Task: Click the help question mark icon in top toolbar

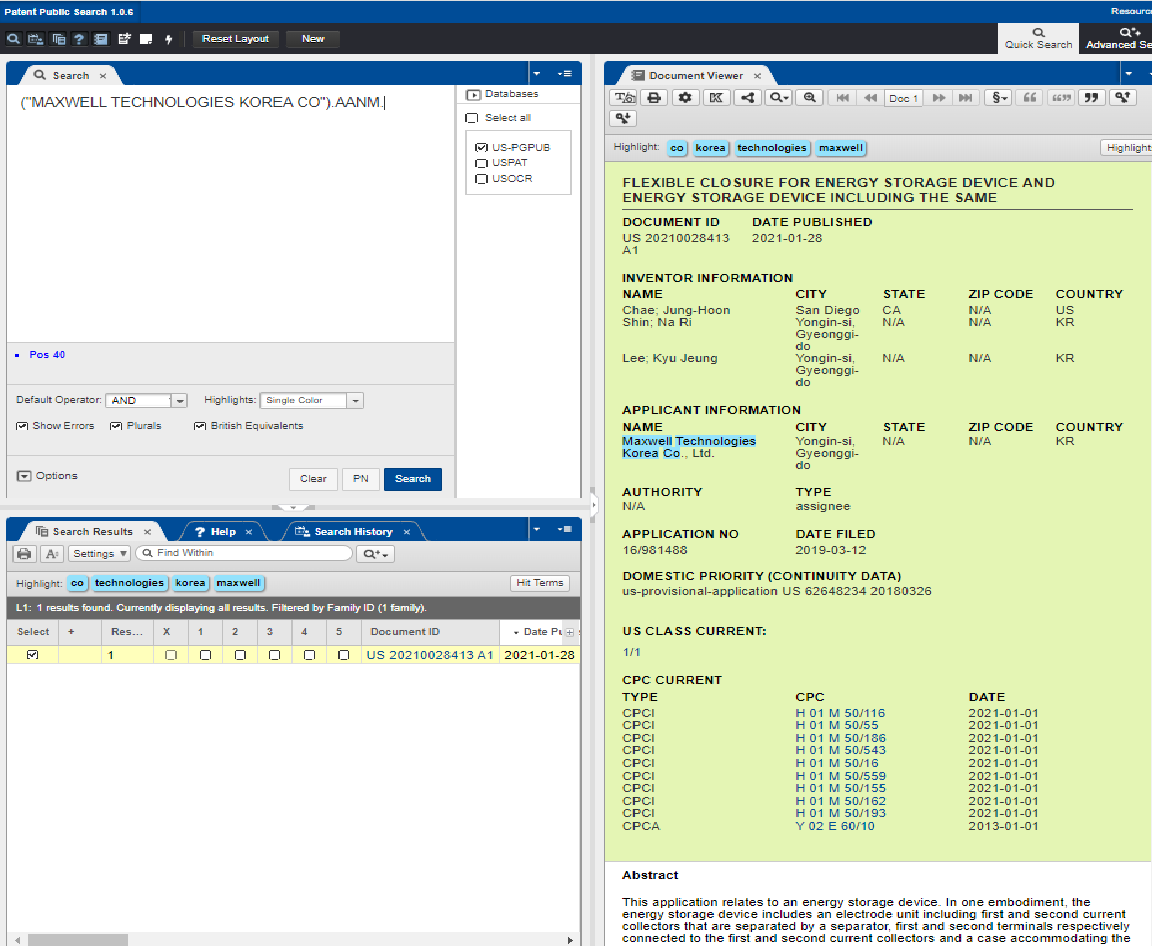Action: click(x=78, y=39)
